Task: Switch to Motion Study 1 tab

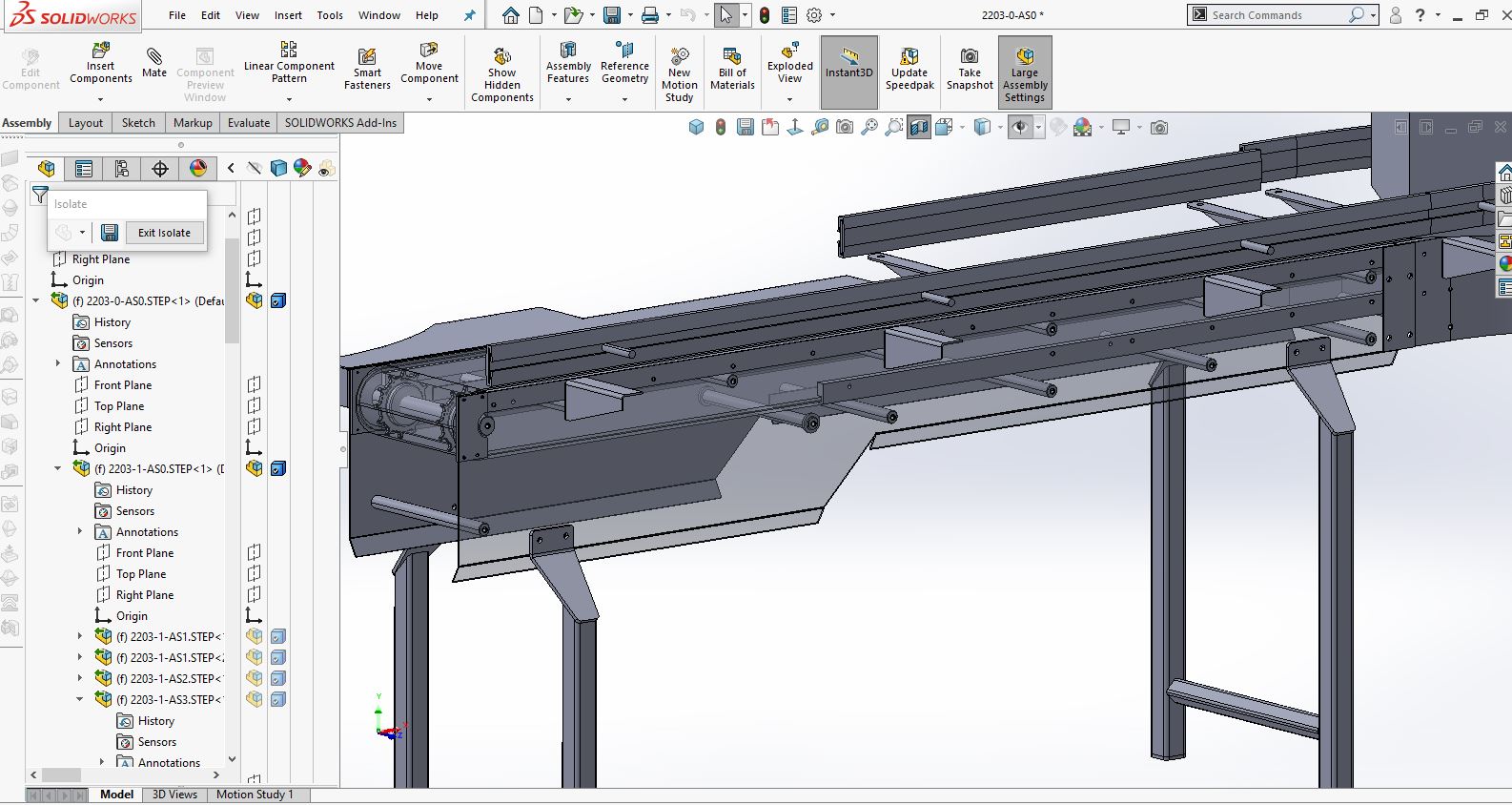Action: [x=255, y=795]
